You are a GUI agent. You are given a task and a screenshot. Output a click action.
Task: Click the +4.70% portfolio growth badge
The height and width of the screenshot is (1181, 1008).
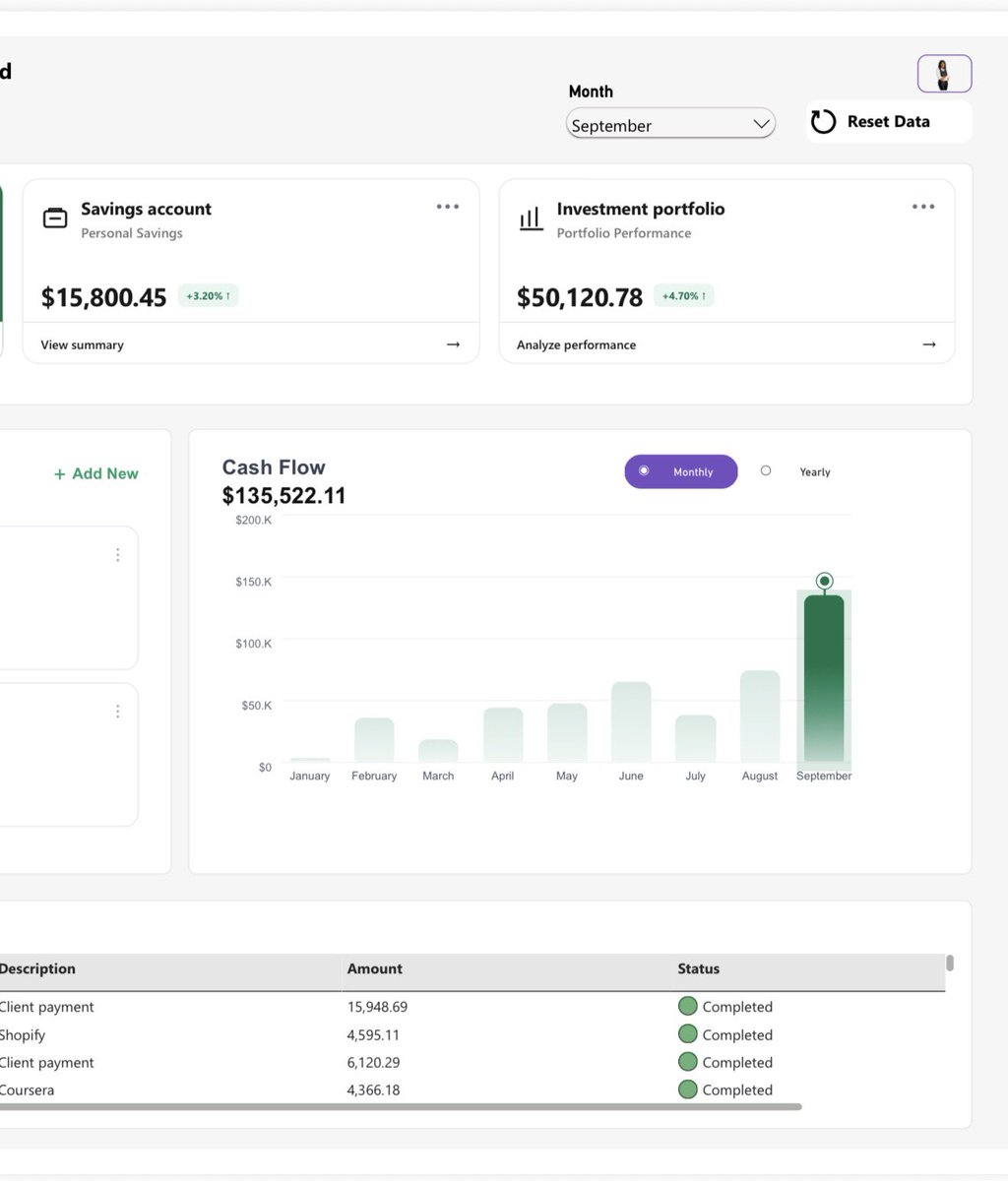683,295
